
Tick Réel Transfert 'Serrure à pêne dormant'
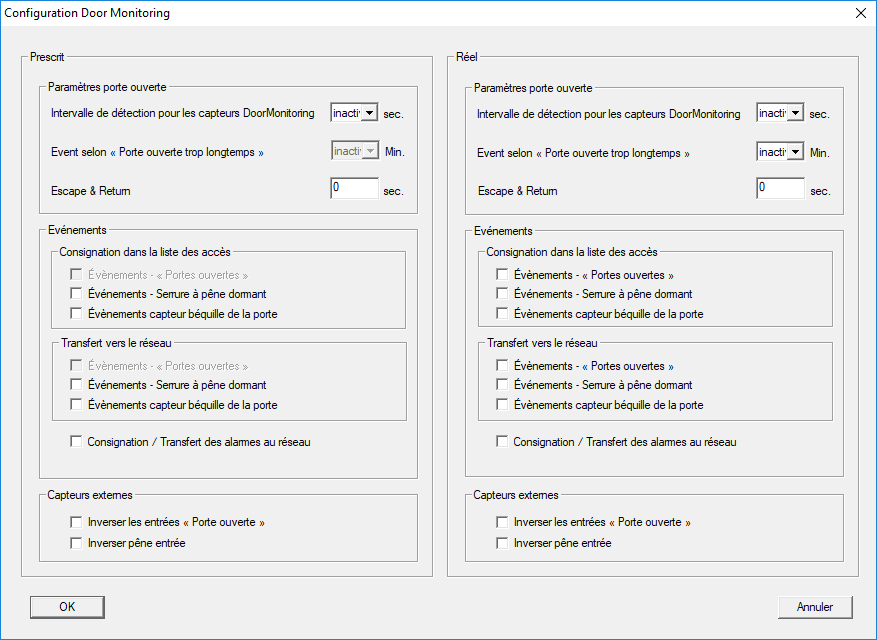click(x=502, y=385)
